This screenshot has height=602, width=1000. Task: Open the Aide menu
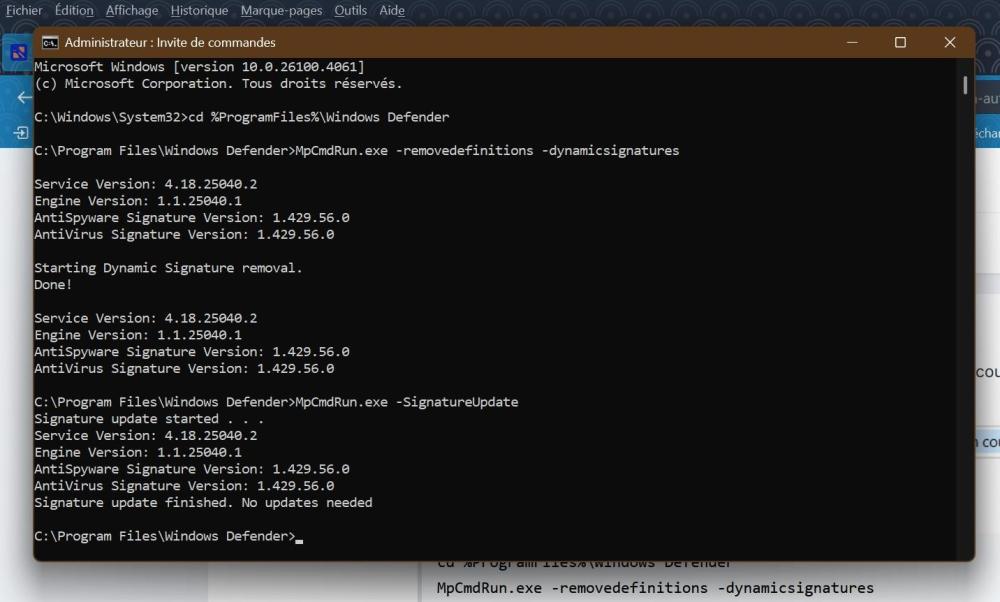392,11
